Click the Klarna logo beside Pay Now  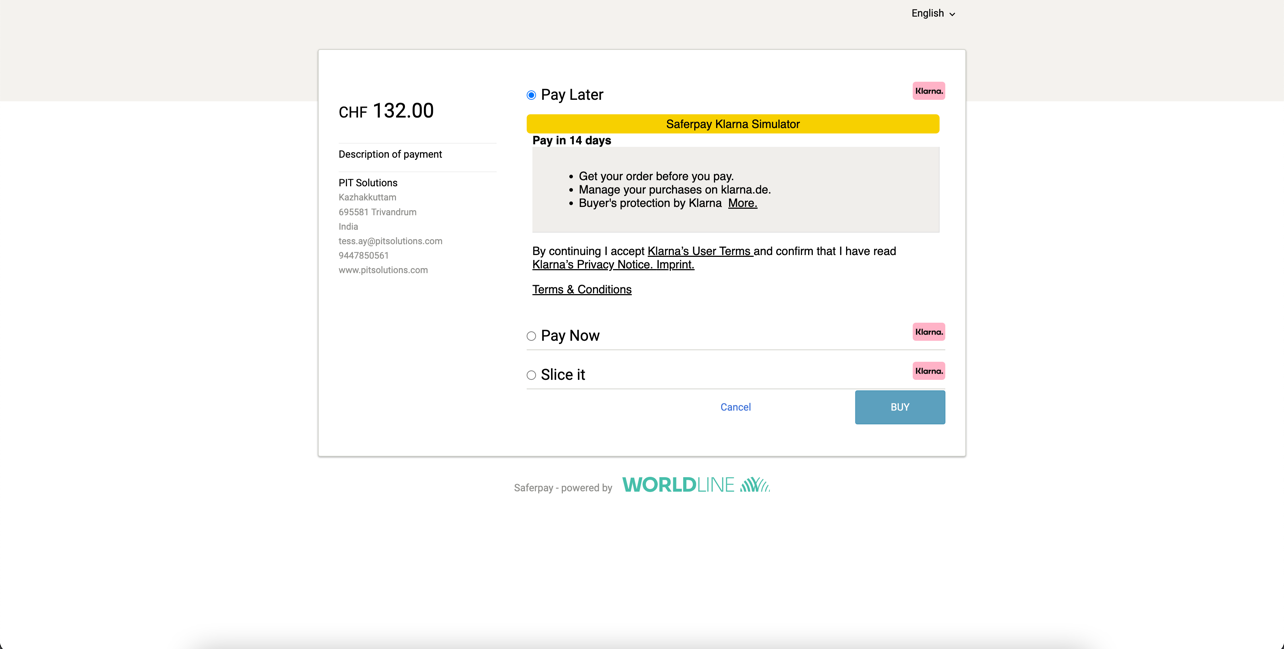(928, 332)
